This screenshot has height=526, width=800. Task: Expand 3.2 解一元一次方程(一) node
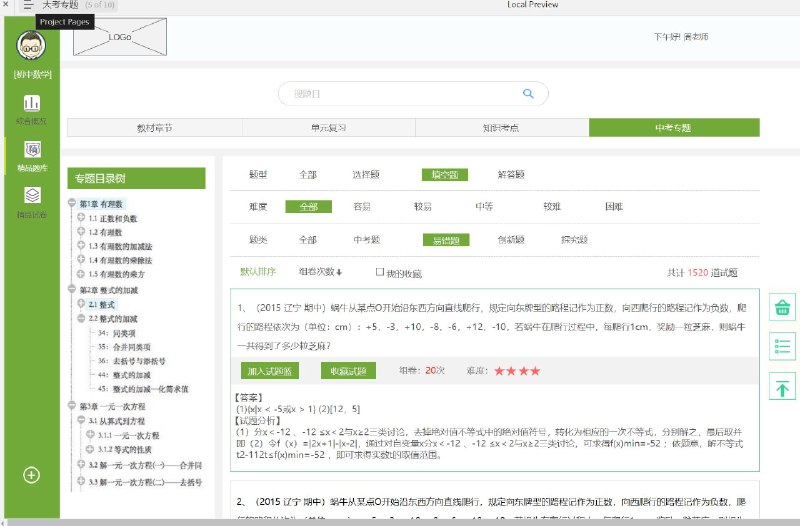click(x=81, y=464)
